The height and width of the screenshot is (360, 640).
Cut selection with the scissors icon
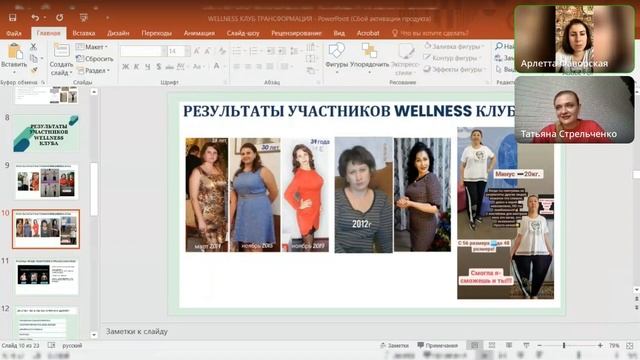[34, 47]
